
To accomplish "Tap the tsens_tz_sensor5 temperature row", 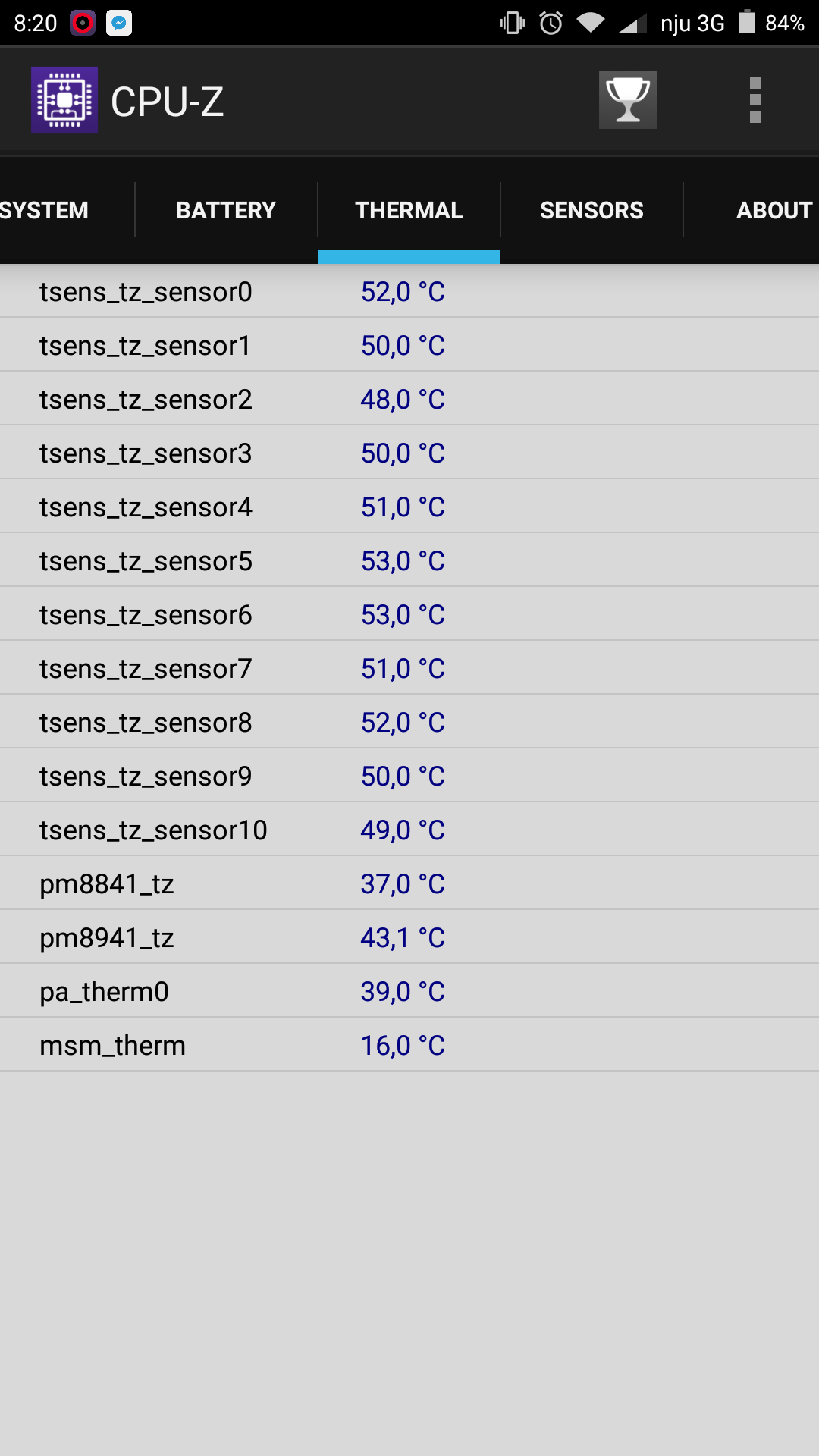I will (x=409, y=561).
